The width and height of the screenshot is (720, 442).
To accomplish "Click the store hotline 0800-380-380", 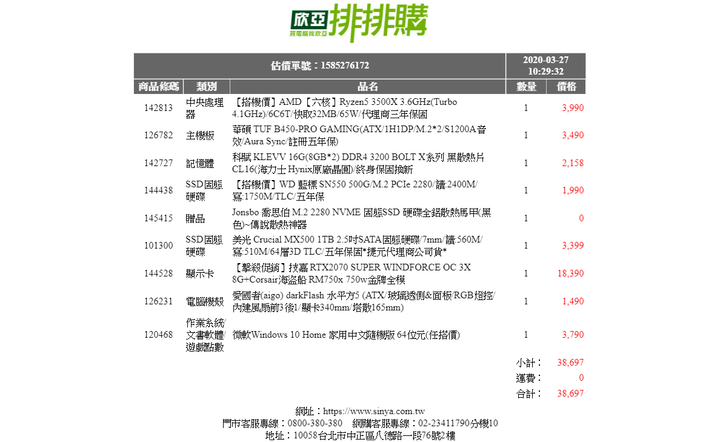I will point(315,423).
